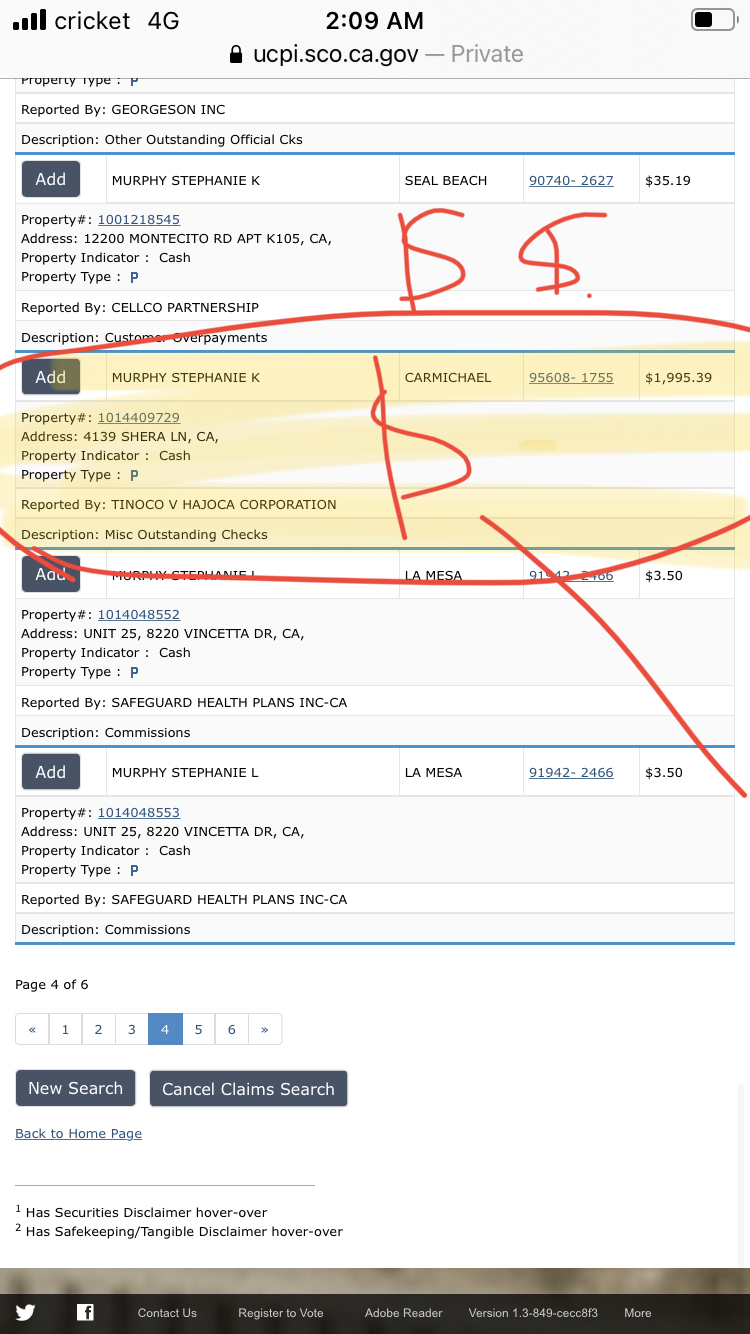Viewport: 750px width, 1334px height.
Task: Select 'Reported By: TINOCO V HAJOCA CORPORATION'
Action: [x=179, y=504]
